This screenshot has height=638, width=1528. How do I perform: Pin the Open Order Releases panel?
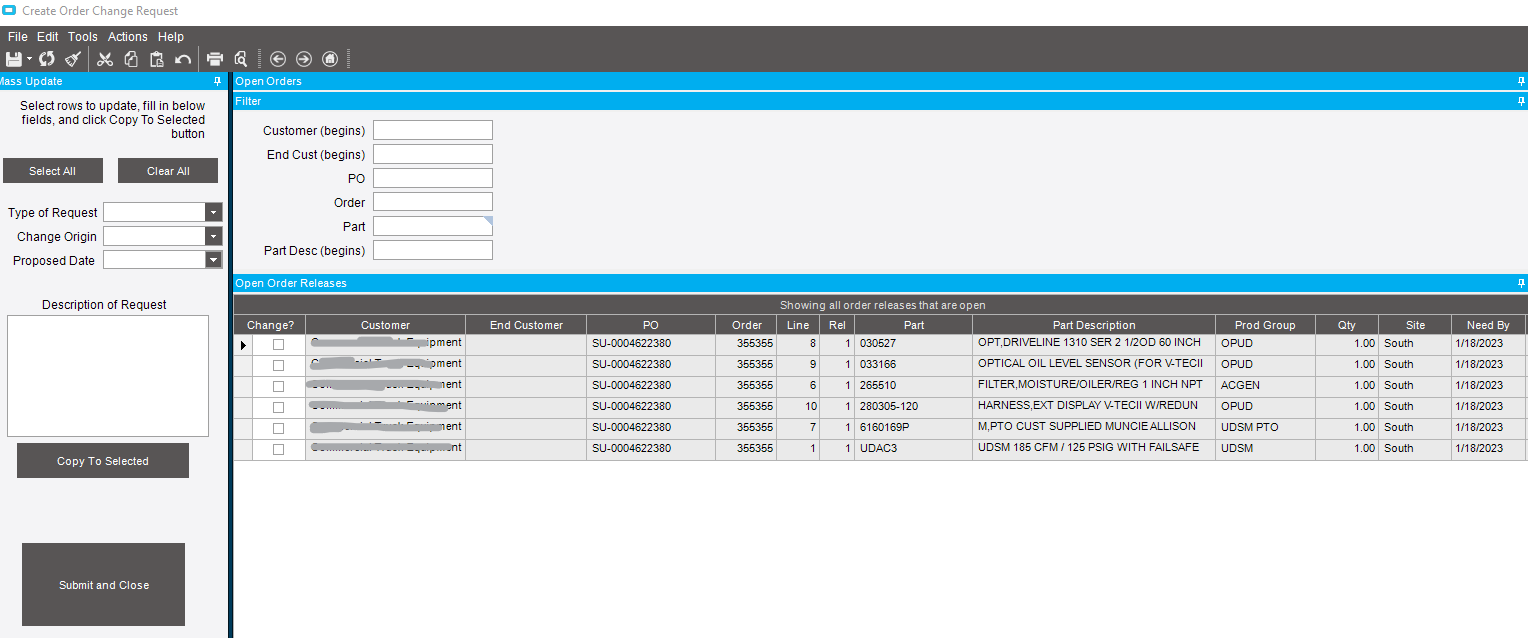click(x=1521, y=283)
